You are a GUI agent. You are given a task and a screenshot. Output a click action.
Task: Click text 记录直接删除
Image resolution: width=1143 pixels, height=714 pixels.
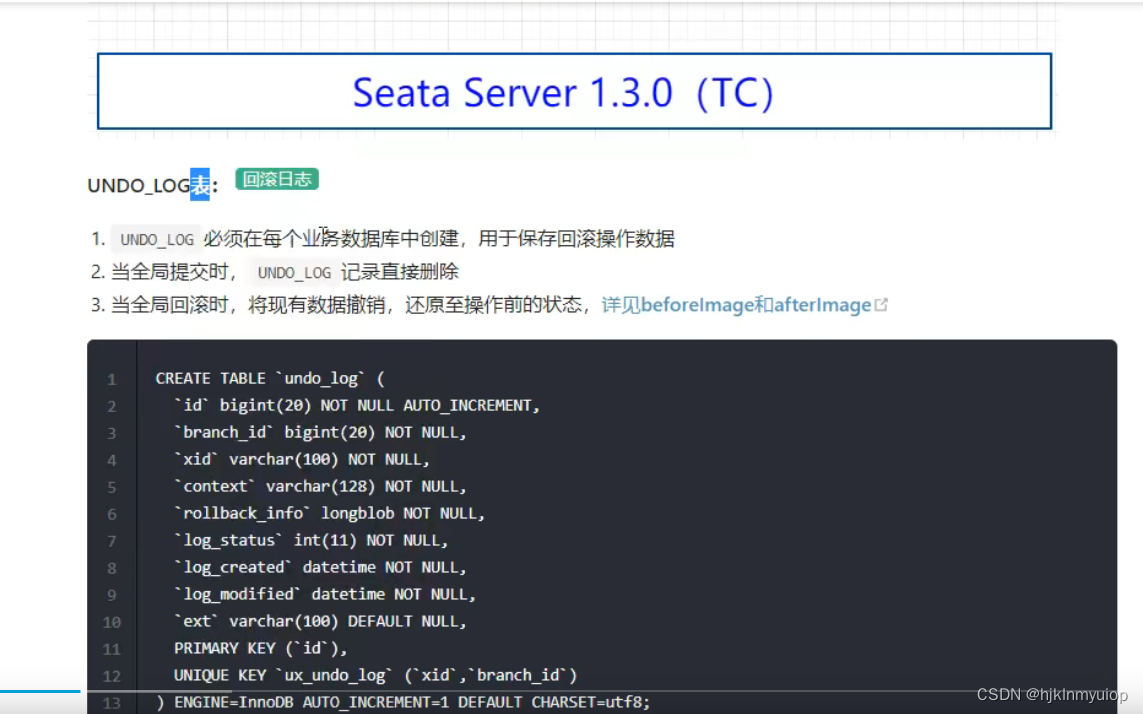pyautogui.click(x=399, y=272)
